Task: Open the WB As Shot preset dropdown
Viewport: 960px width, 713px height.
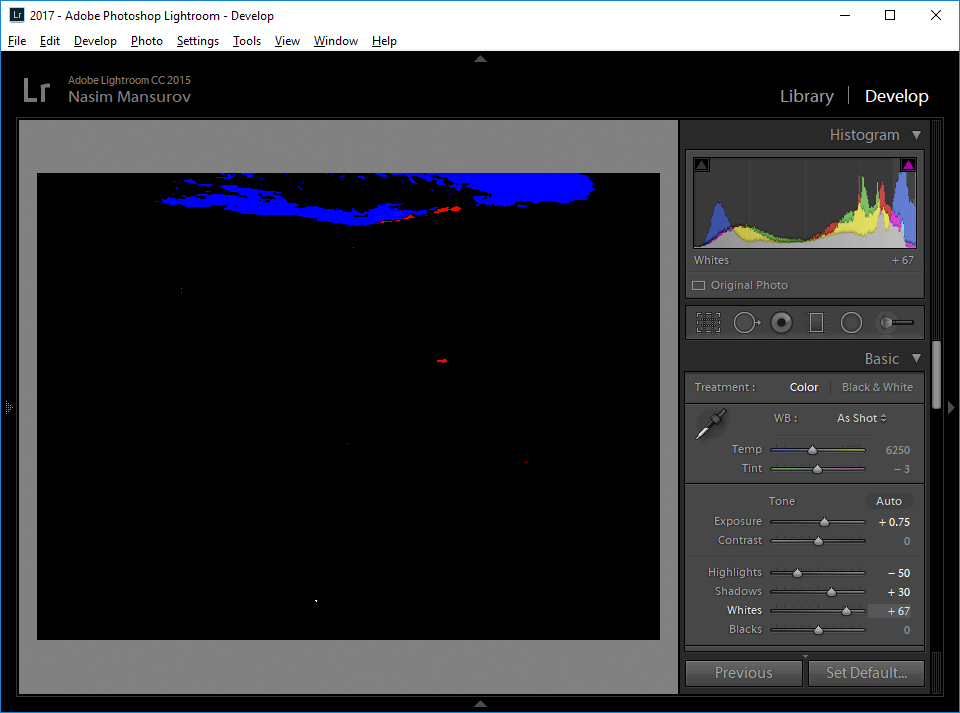Action: point(861,419)
